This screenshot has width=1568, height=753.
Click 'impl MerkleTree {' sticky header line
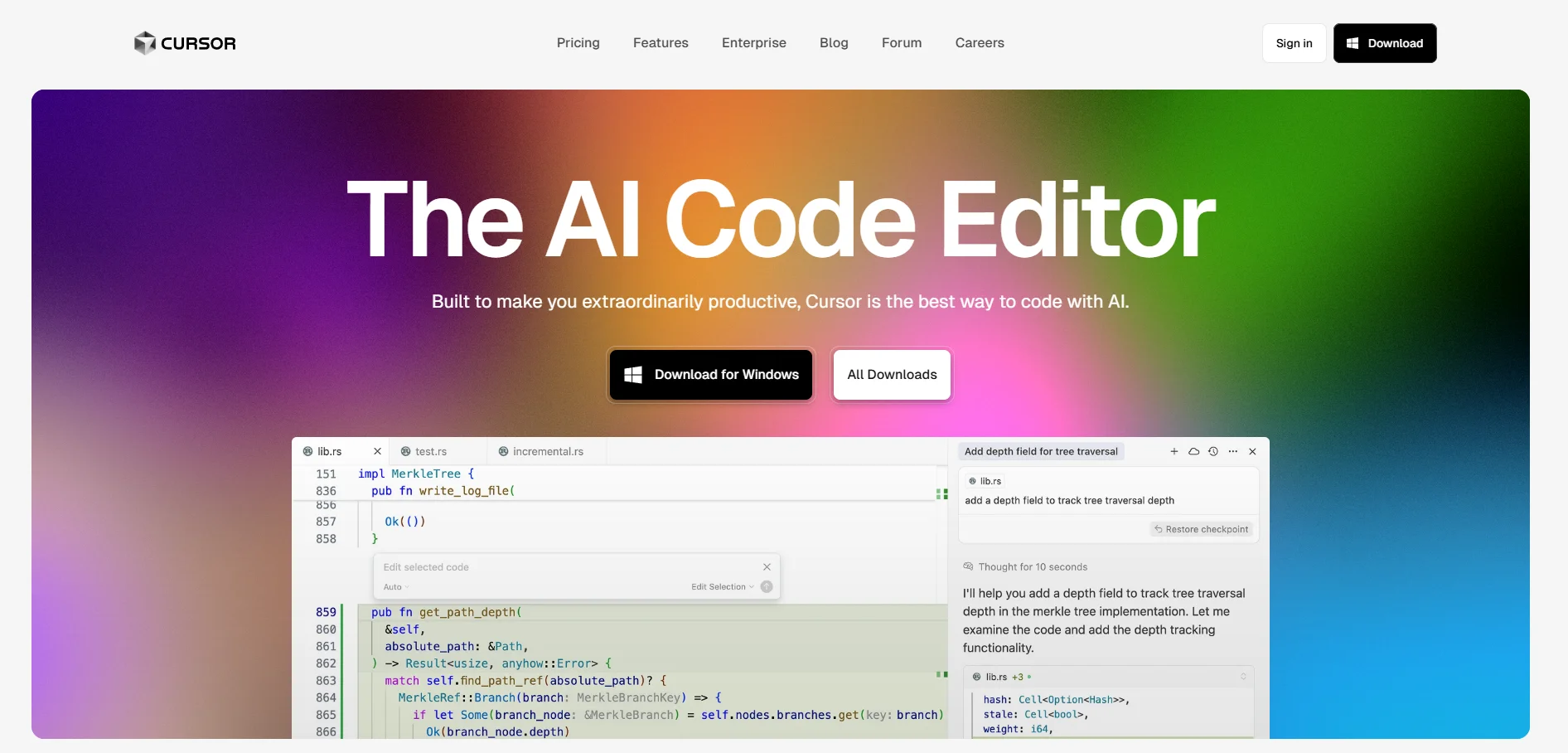pos(416,474)
